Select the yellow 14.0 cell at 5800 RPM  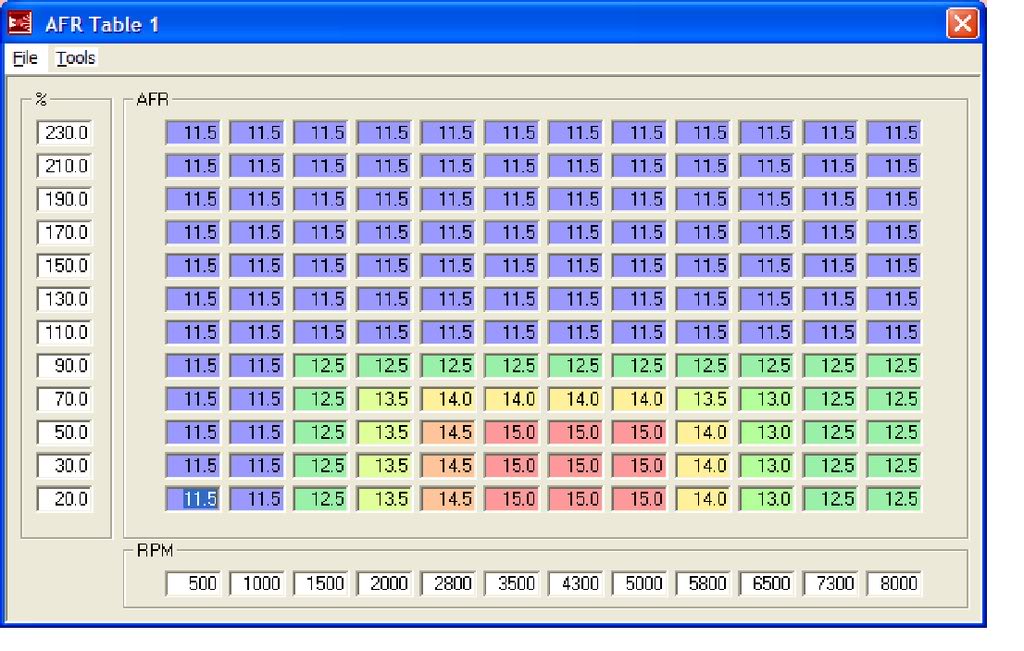pyautogui.click(x=703, y=432)
